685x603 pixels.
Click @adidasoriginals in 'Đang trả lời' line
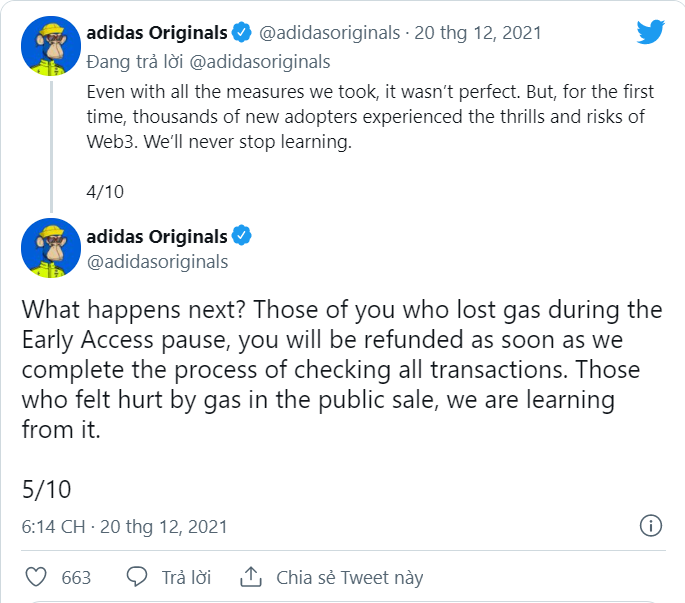tap(260, 62)
